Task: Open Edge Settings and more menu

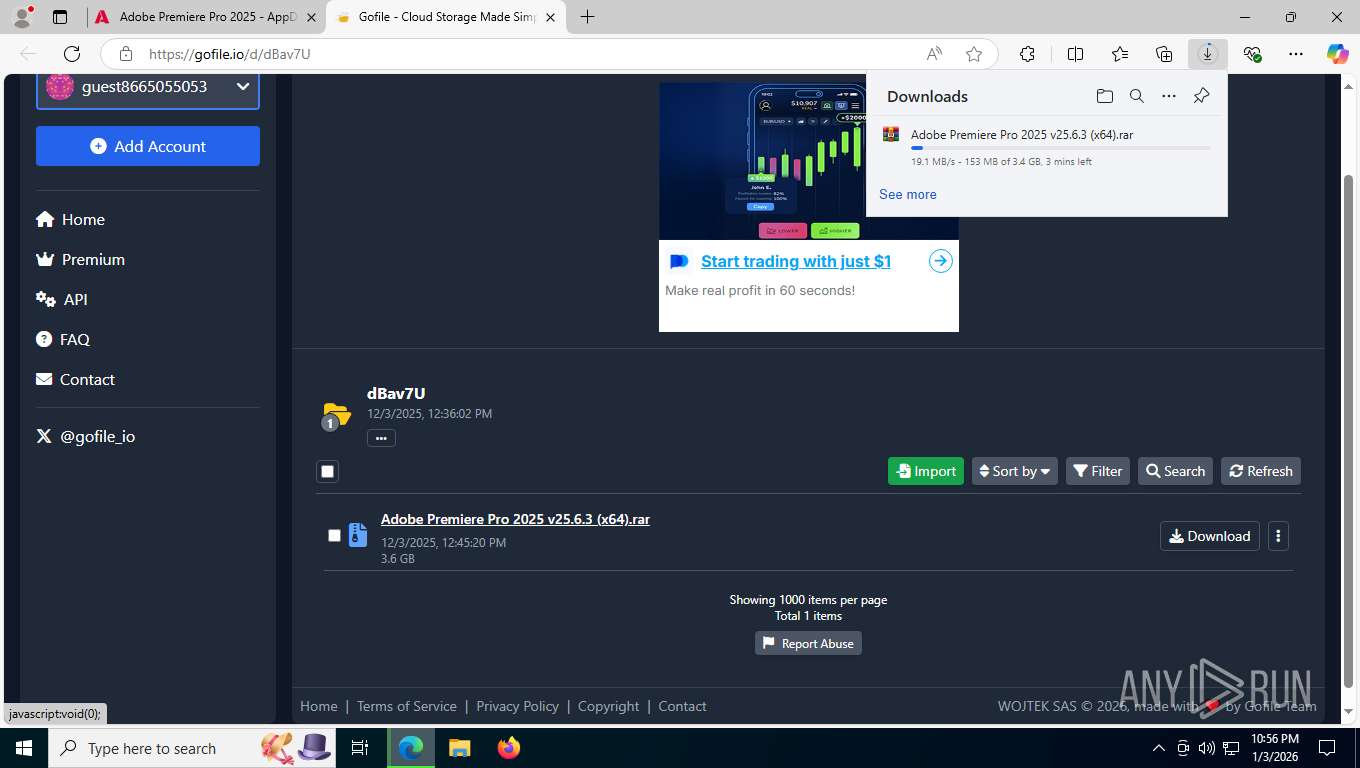Action: point(1296,54)
